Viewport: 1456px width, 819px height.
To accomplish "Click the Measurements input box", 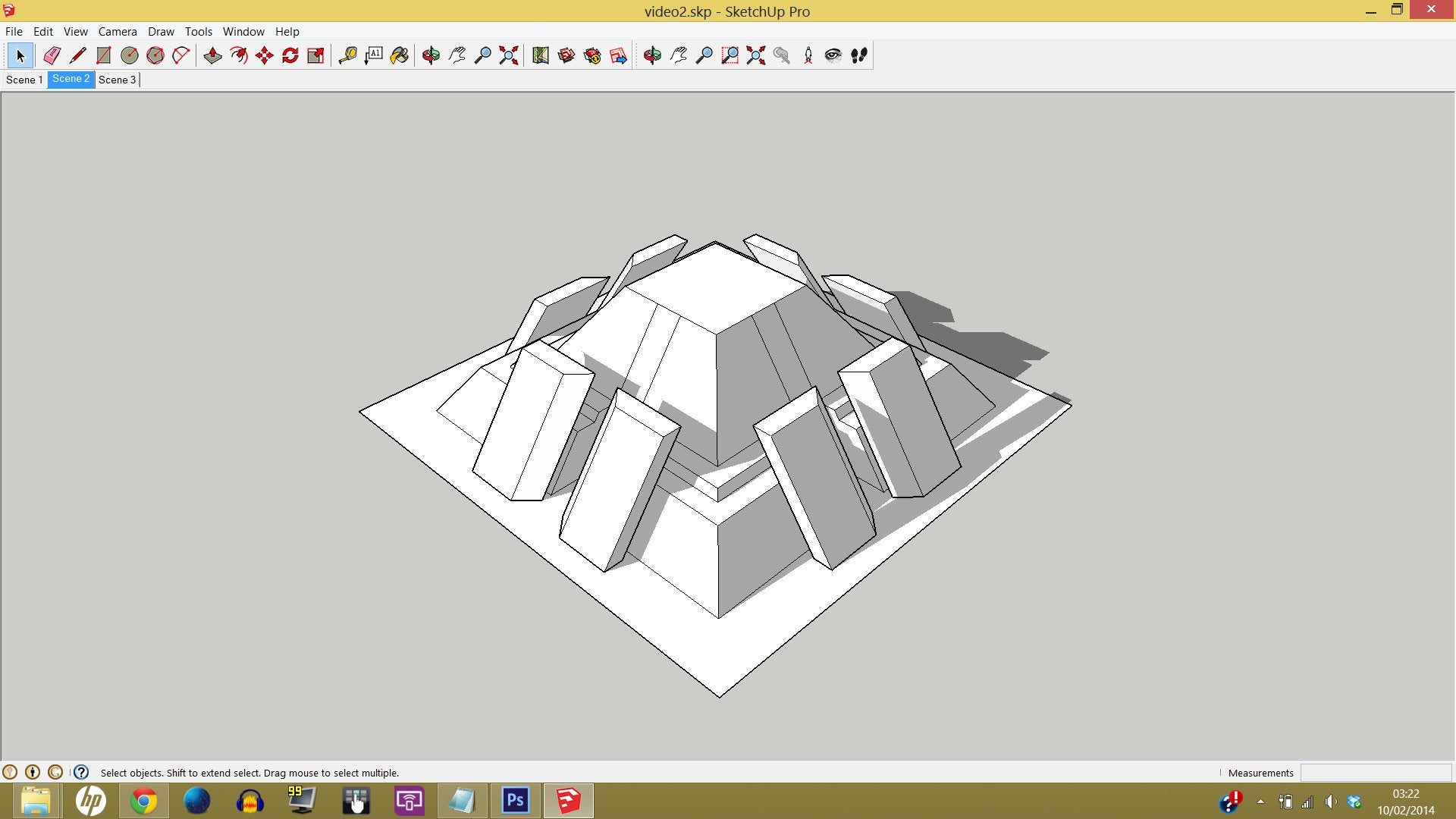I will [1376, 773].
